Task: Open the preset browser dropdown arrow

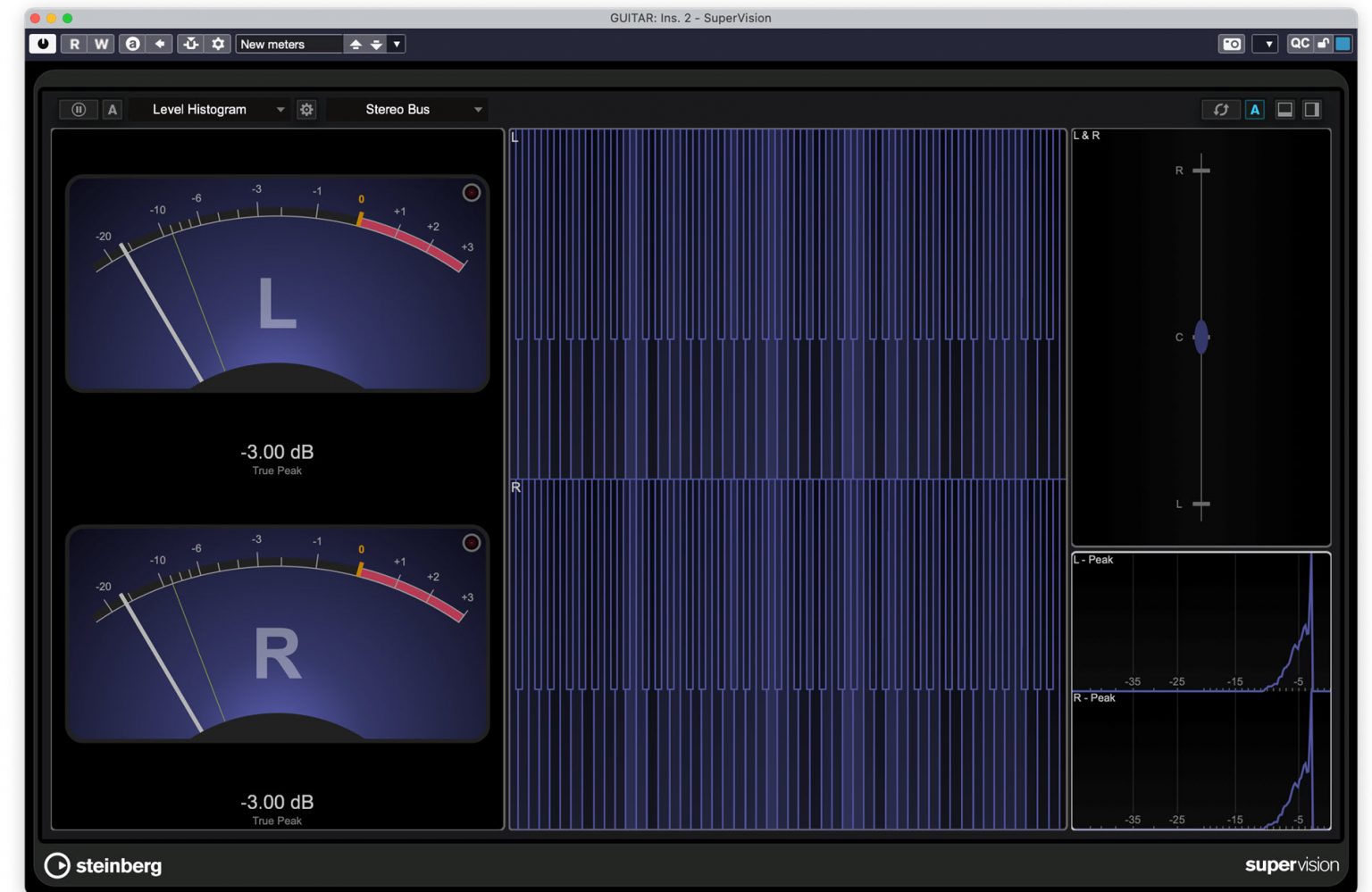Action: [397, 44]
